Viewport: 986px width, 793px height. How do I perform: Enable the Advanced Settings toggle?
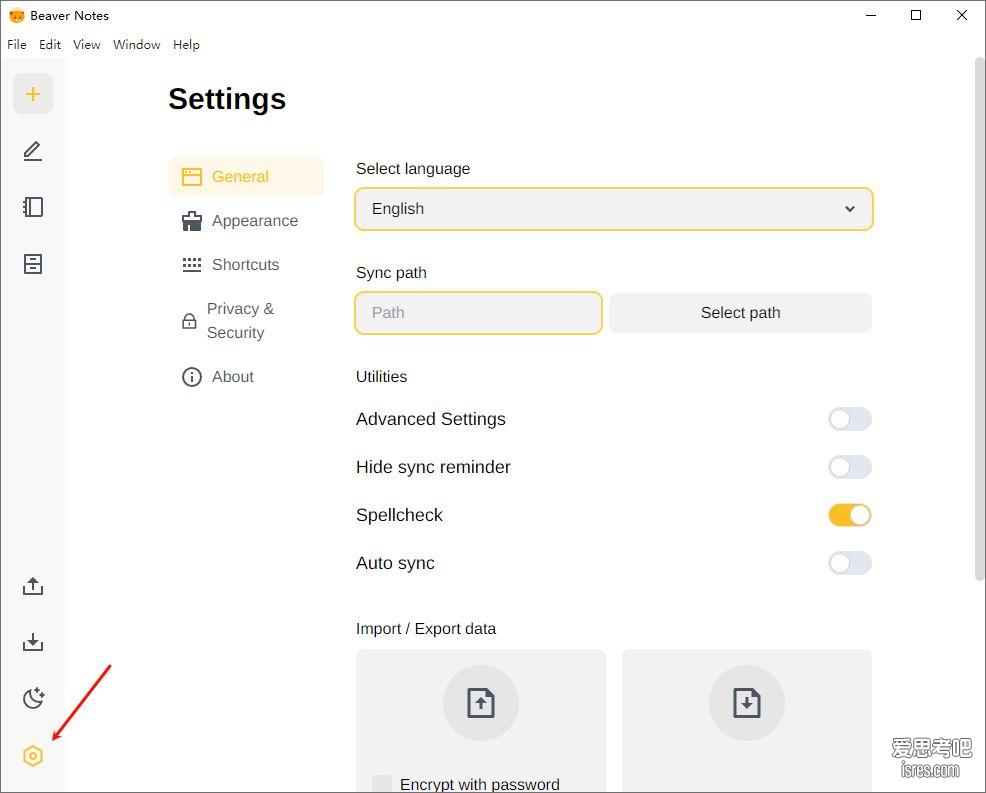[x=850, y=419]
